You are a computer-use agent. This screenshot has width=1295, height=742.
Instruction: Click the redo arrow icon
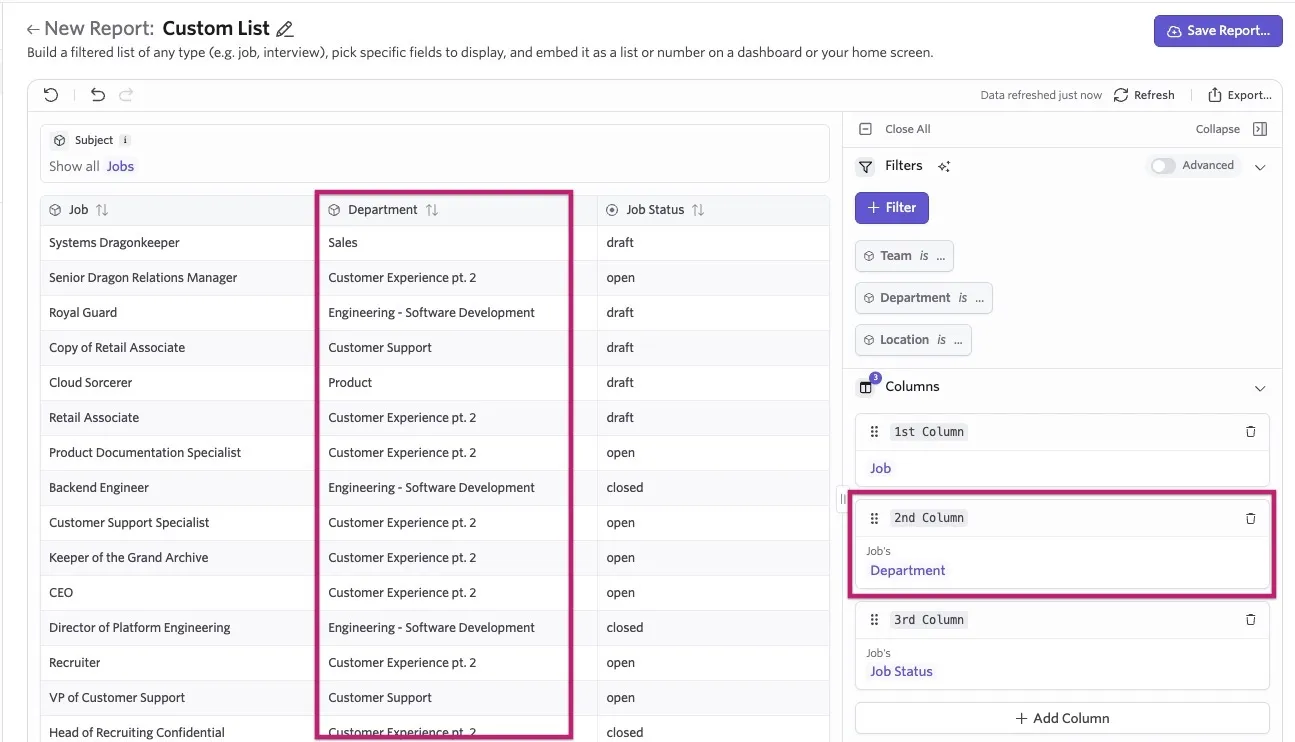coord(126,95)
